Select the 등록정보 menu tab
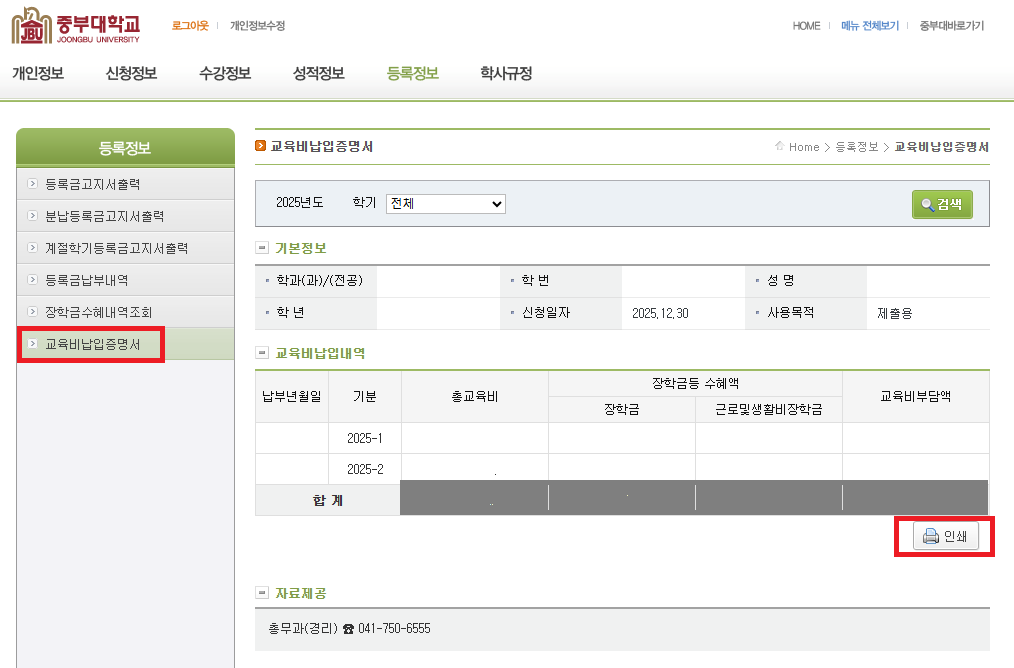The width and height of the screenshot is (1014, 668). point(412,73)
